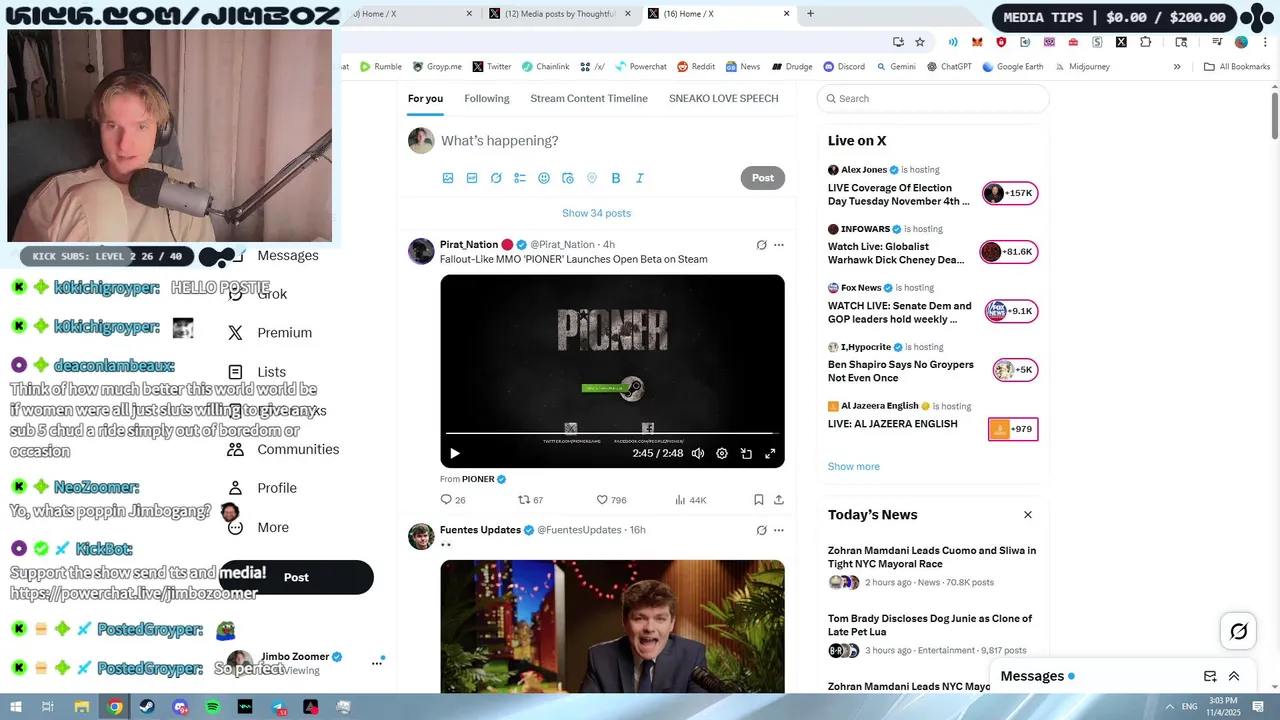Mute the PIONER video volume
The width and height of the screenshot is (1280, 720).
pos(698,453)
